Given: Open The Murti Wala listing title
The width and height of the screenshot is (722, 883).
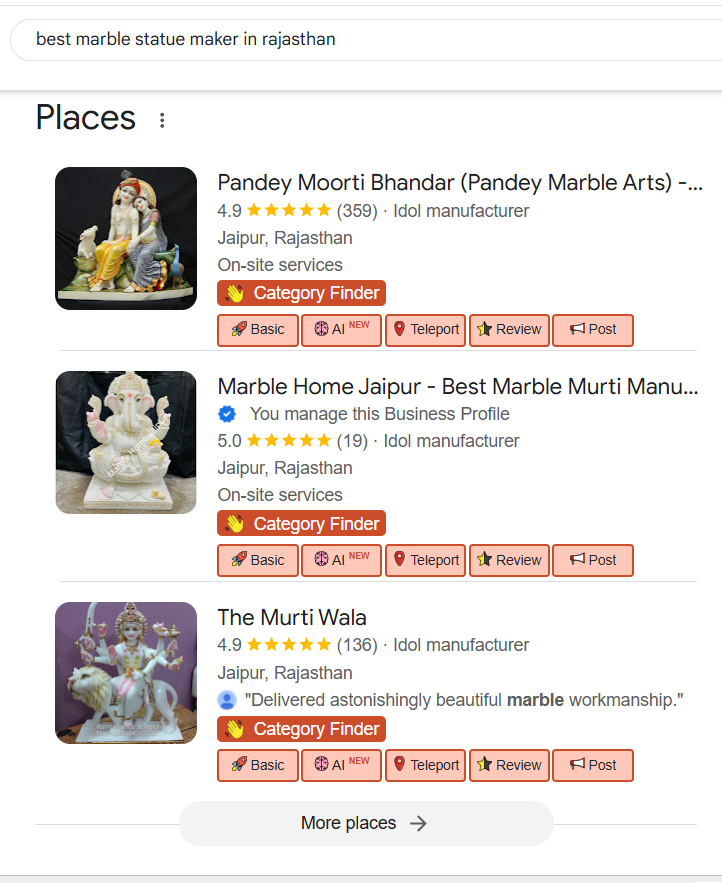Looking at the screenshot, I should coord(292,617).
